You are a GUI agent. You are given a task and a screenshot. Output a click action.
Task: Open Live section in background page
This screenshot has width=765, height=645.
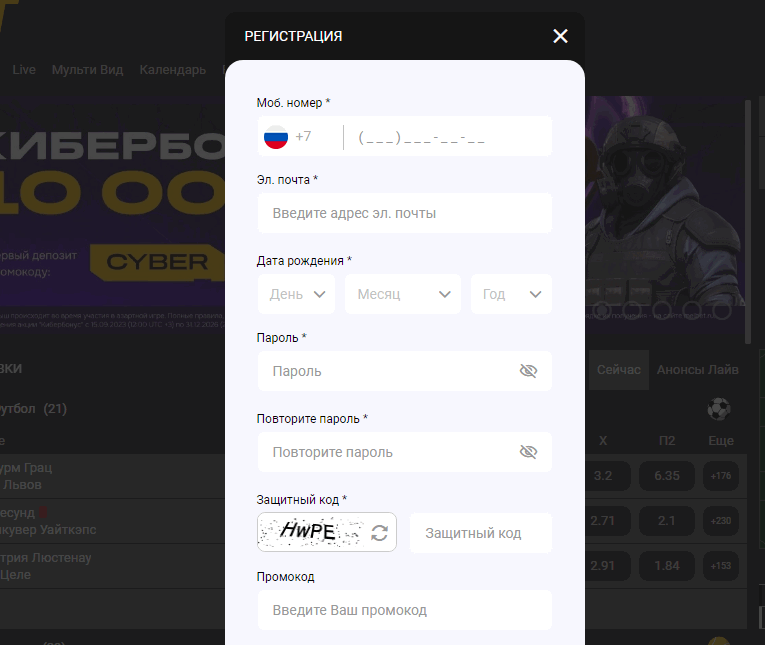tap(24, 70)
